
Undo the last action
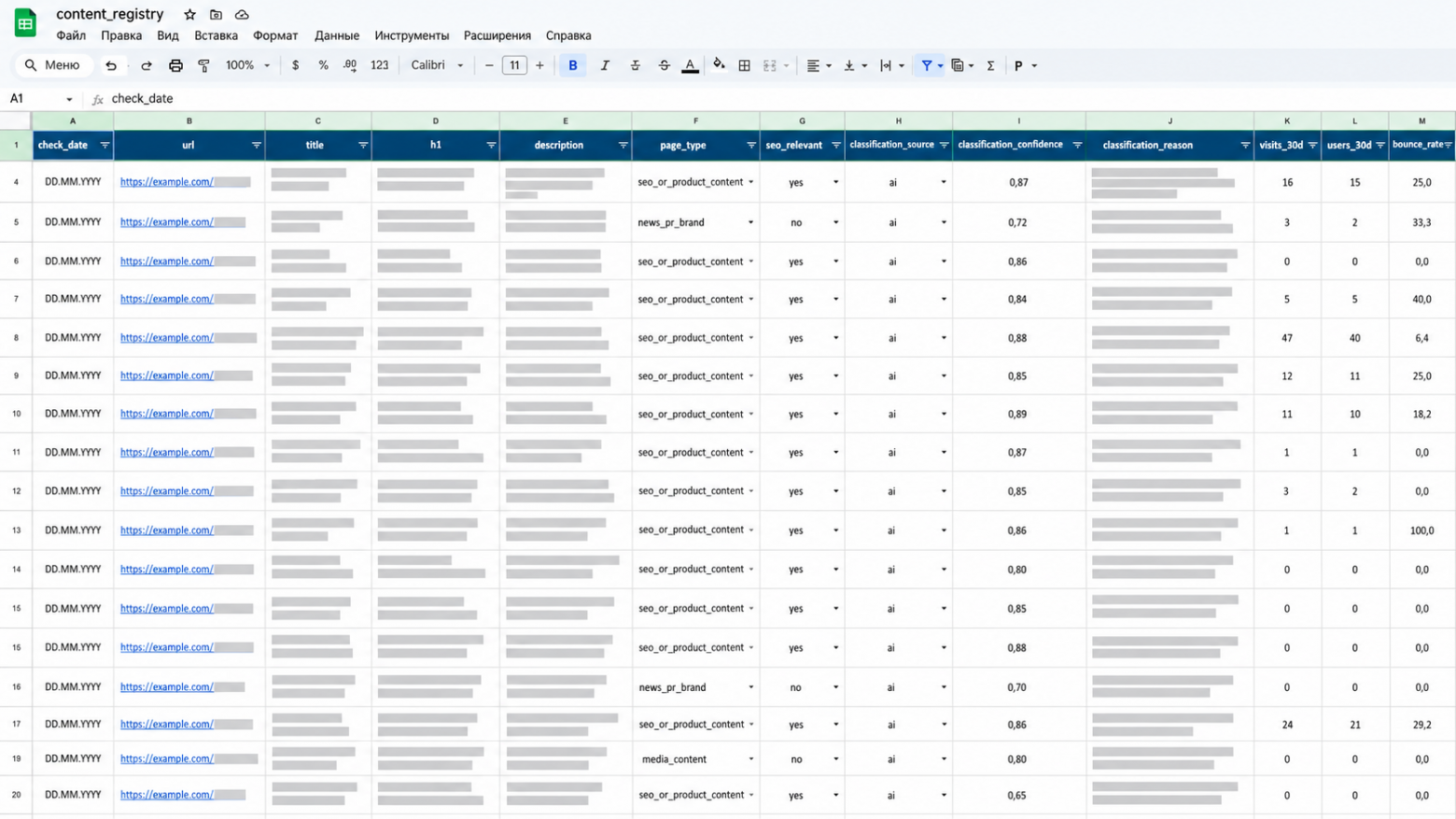[x=111, y=65]
